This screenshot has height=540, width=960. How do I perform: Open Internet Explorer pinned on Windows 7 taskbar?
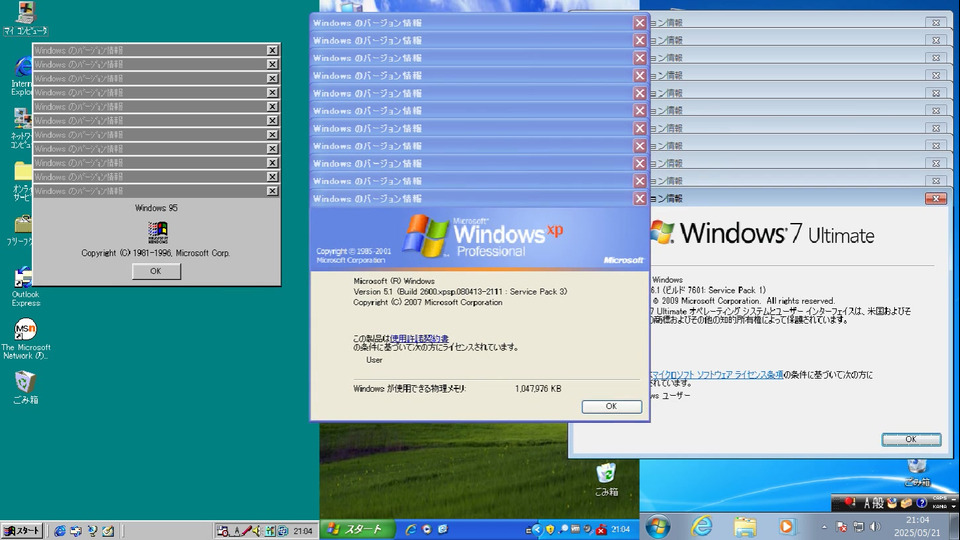click(x=702, y=527)
